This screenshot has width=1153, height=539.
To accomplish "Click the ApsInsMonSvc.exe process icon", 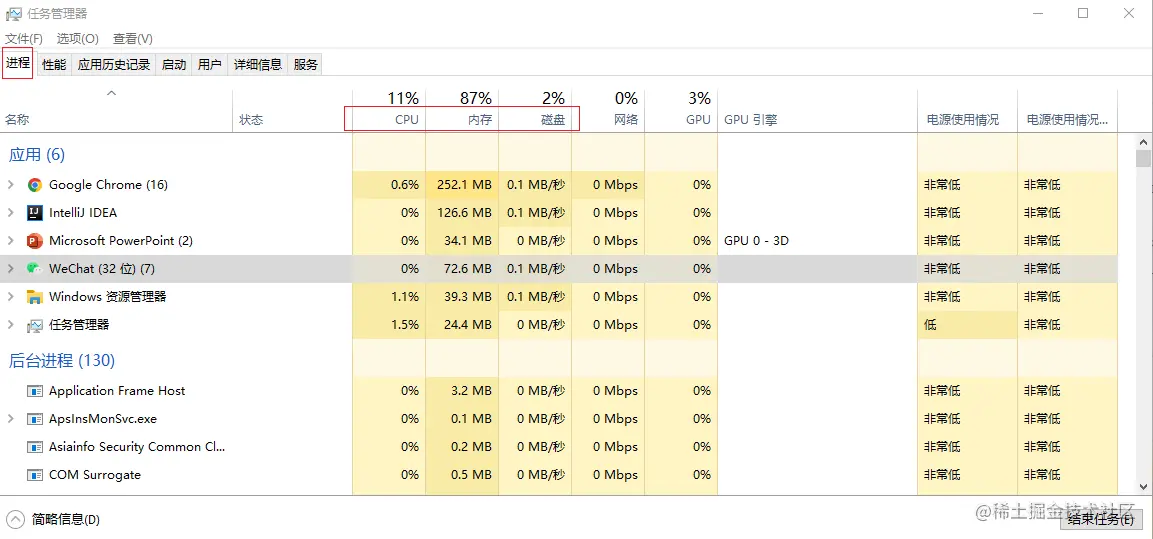I will [35, 419].
